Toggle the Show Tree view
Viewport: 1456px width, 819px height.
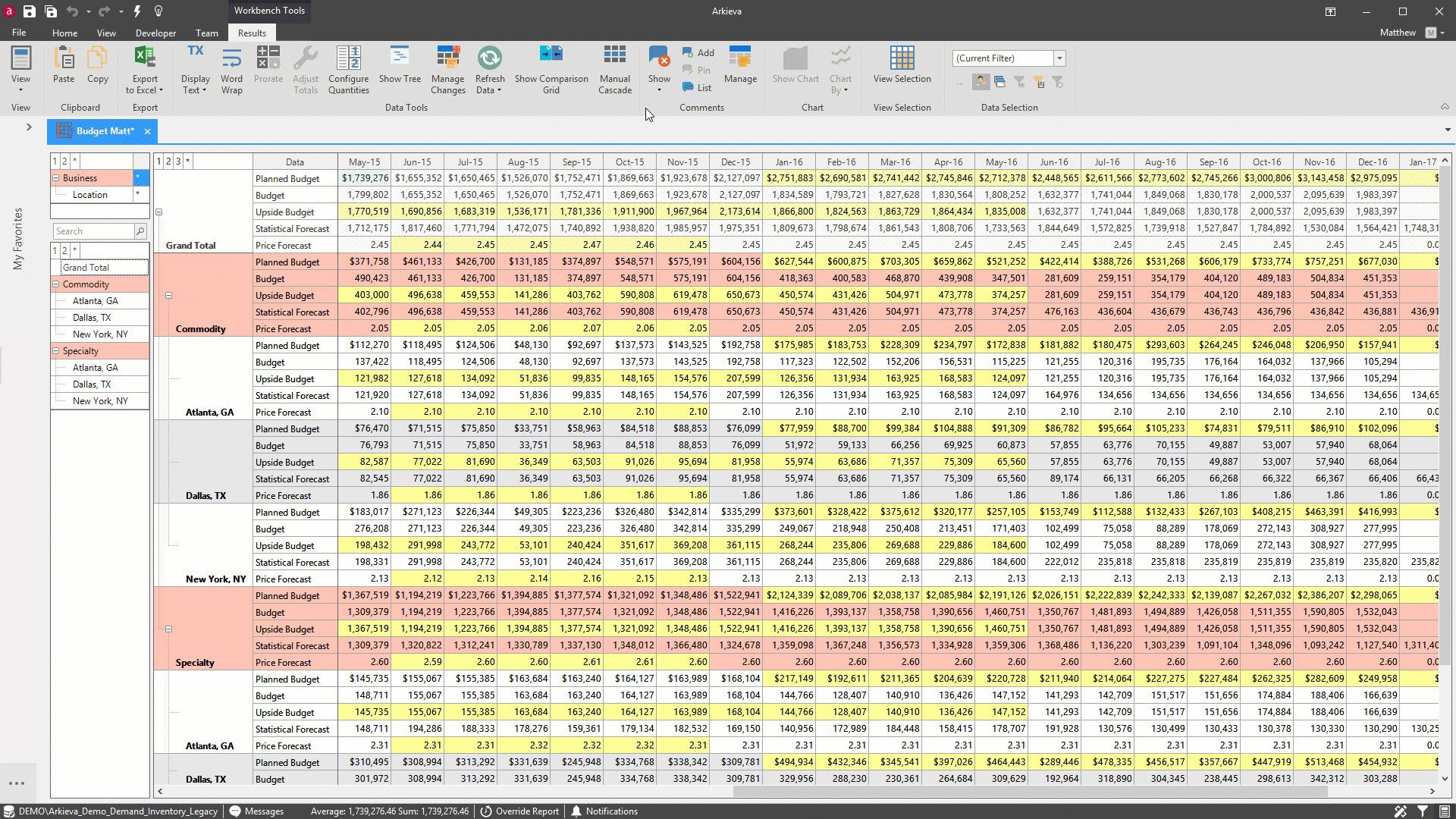coord(400,64)
